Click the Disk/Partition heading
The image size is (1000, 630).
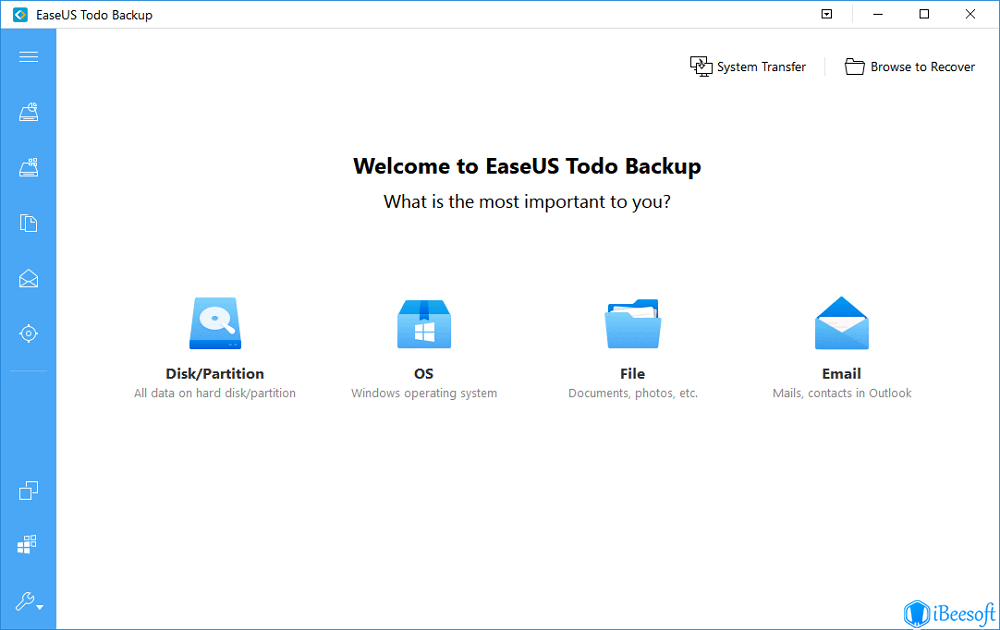pyautogui.click(x=215, y=374)
